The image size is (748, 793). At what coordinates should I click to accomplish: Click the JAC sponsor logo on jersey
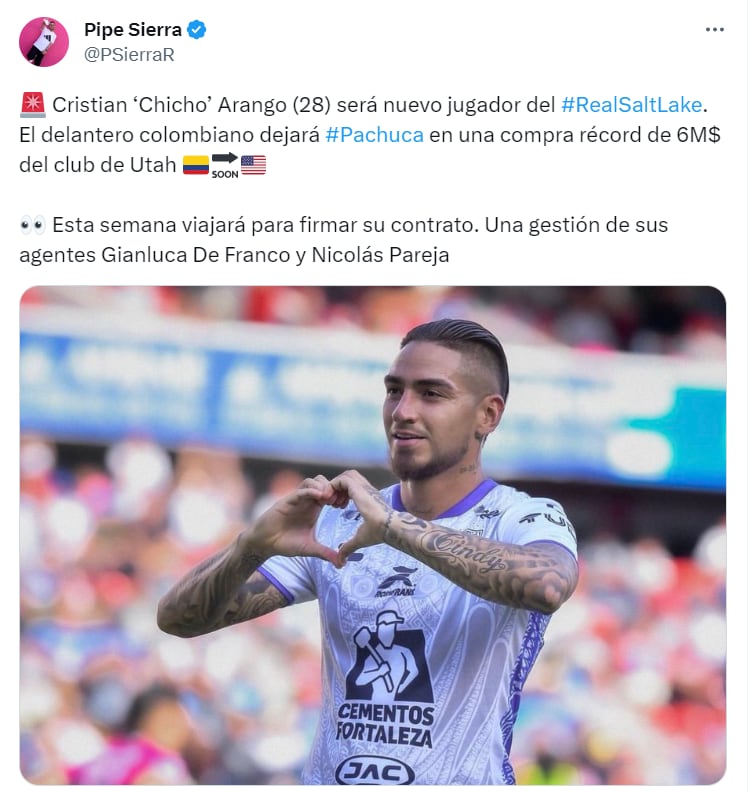(x=375, y=771)
